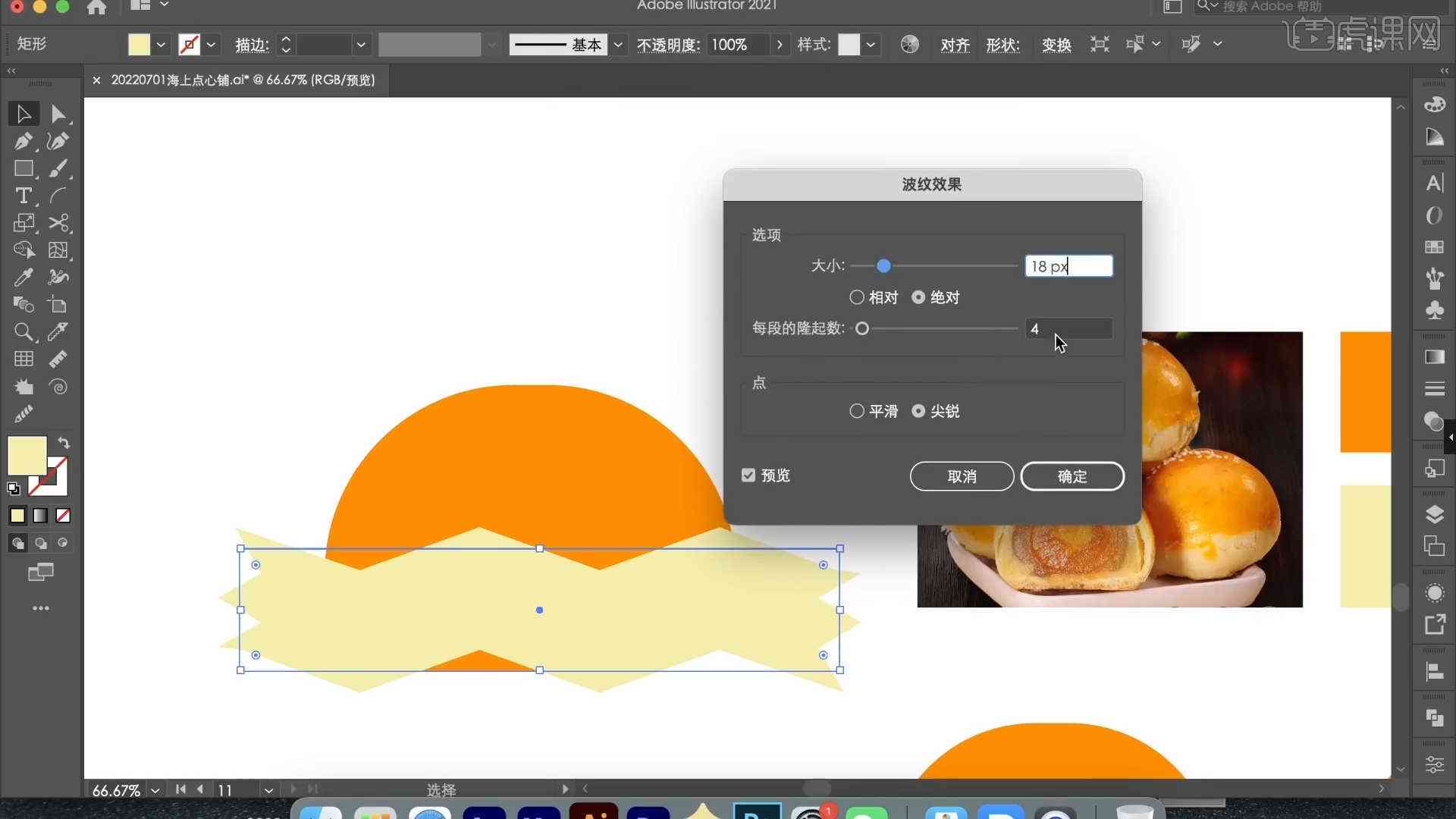
Task: Set color mode to Color fill
Action: pyautogui.click(x=17, y=516)
